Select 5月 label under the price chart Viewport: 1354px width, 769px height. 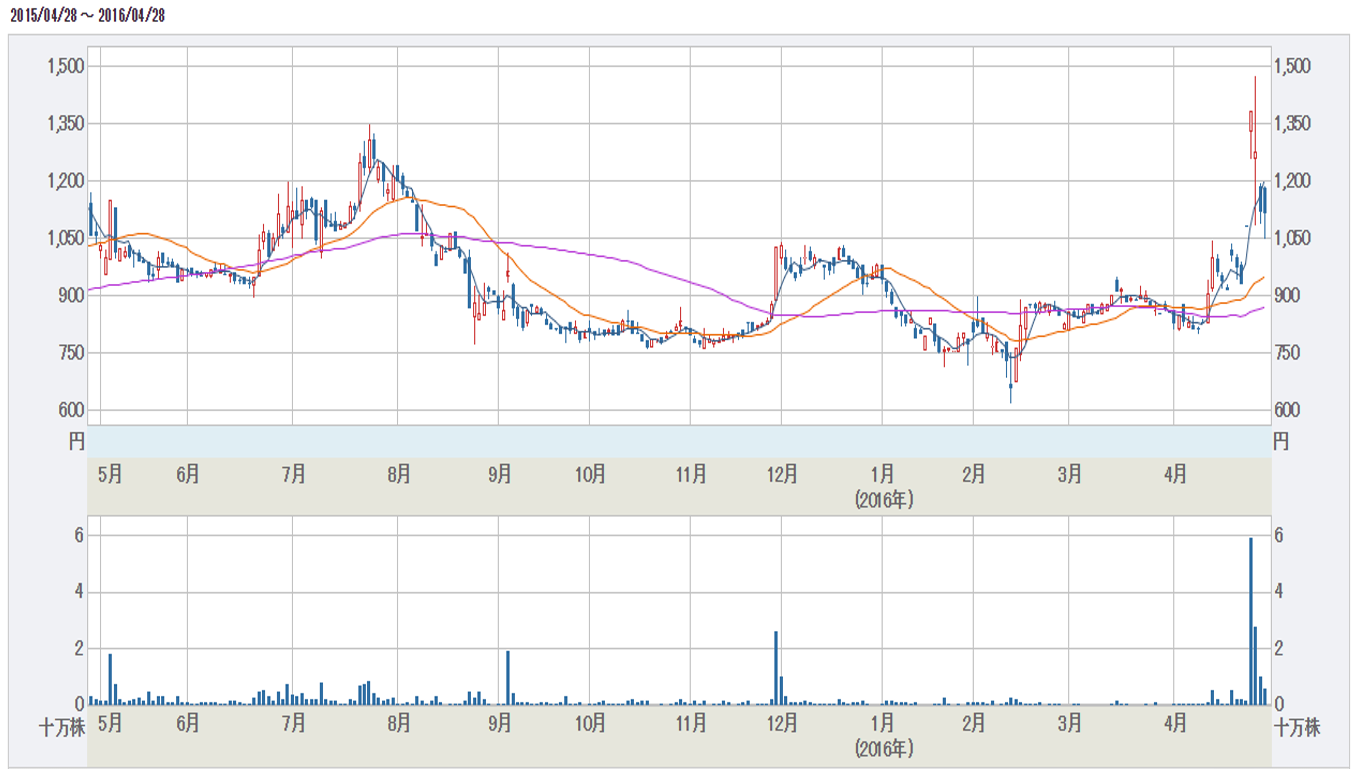111,474
